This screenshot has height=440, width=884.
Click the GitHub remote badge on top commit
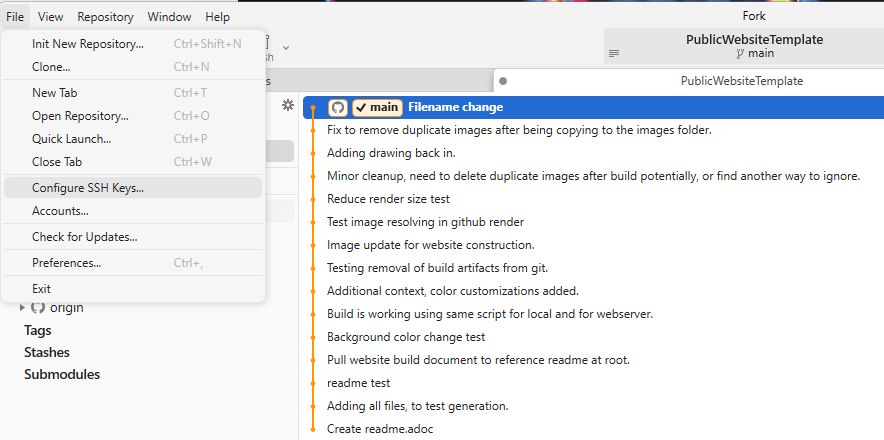(x=338, y=107)
